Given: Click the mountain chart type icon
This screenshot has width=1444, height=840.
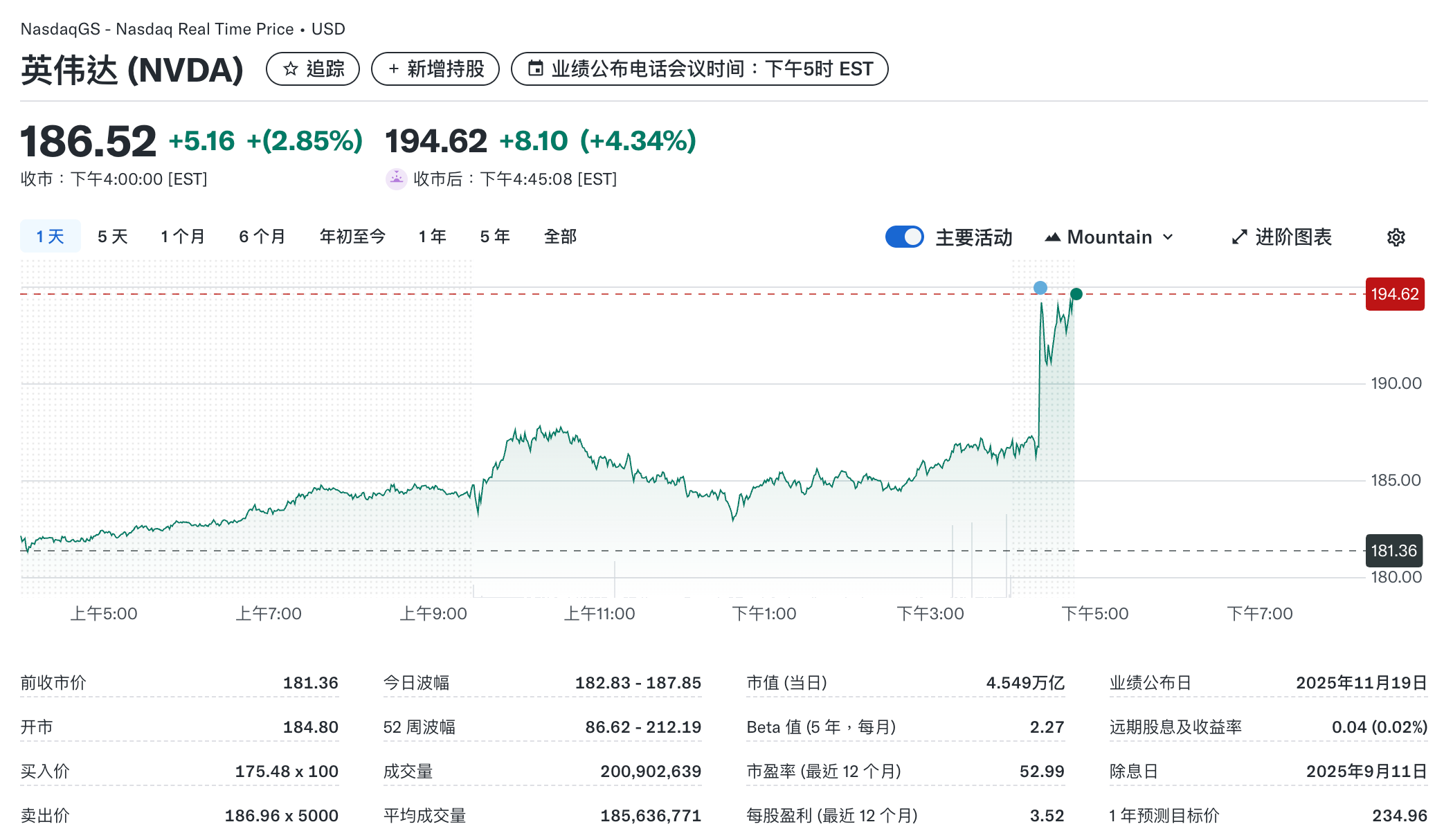Looking at the screenshot, I should (x=1053, y=237).
